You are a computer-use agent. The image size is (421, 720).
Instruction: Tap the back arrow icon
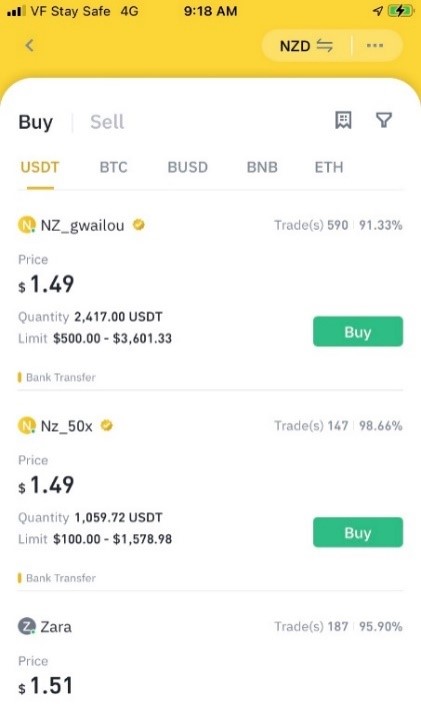pyautogui.click(x=29, y=45)
